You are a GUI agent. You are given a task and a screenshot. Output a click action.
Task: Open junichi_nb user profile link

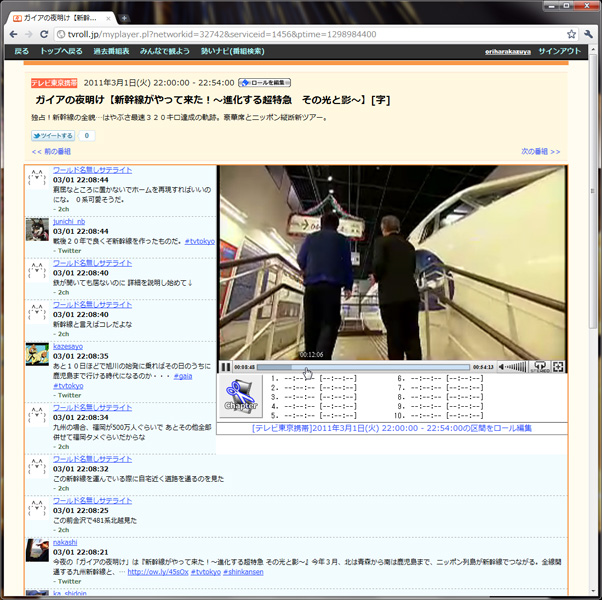click(69, 221)
